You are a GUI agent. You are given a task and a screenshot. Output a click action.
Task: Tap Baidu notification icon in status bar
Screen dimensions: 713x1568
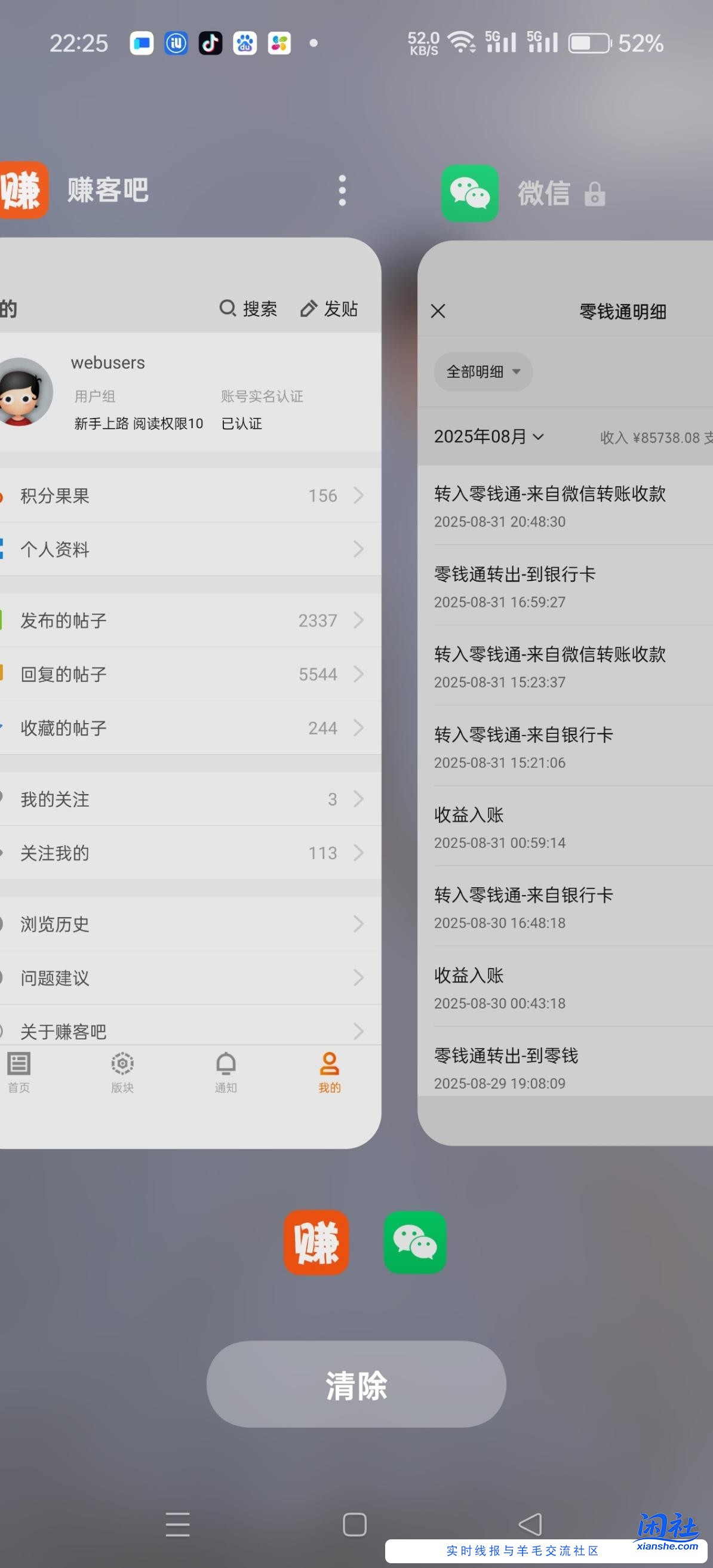click(x=245, y=43)
